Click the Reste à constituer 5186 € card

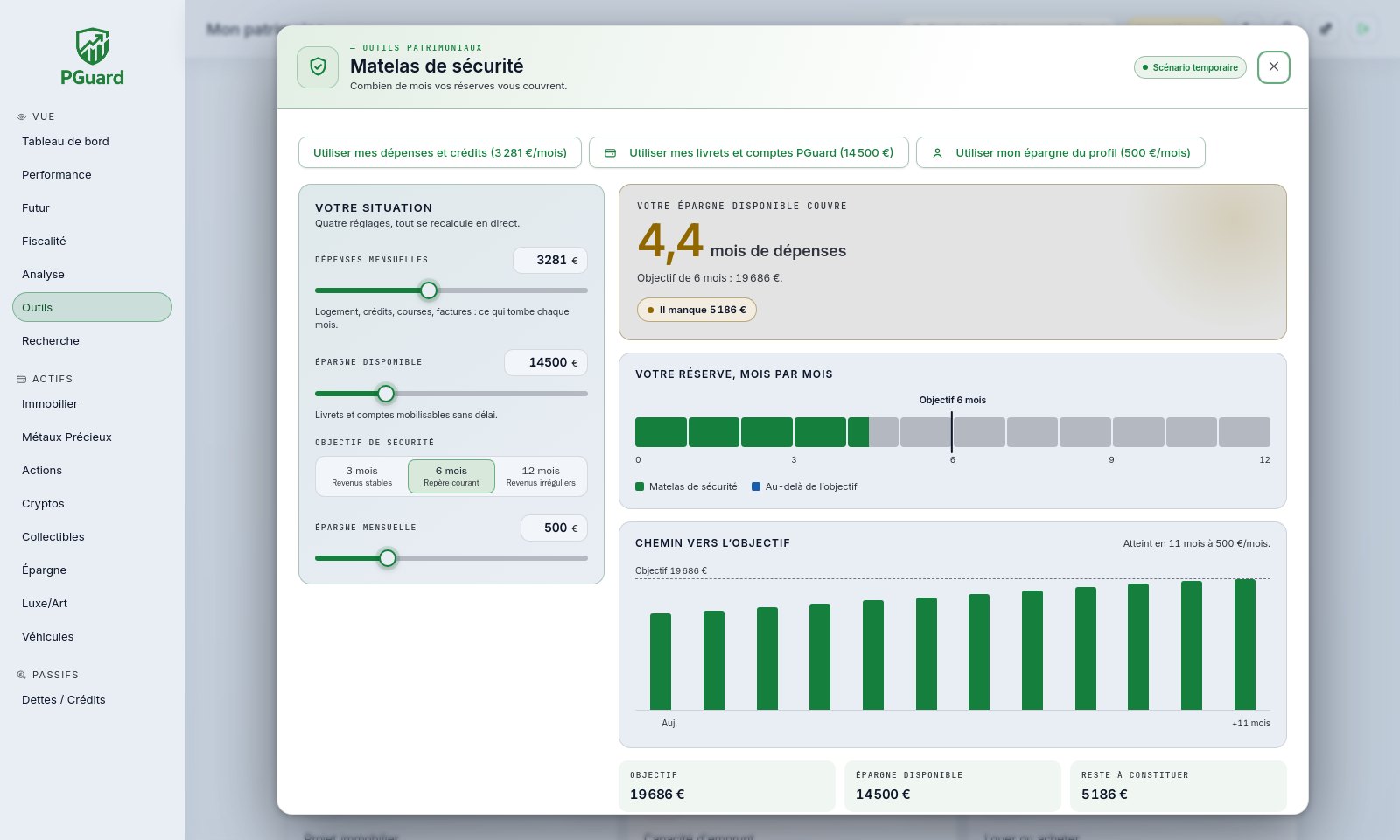[x=1178, y=786]
